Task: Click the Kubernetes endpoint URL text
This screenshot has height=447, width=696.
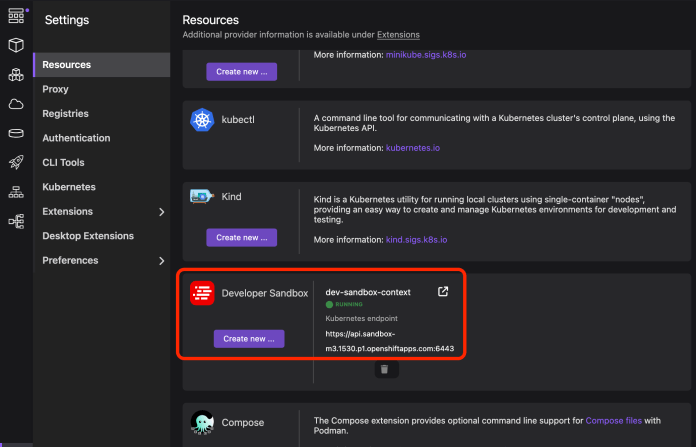Action: point(390,341)
